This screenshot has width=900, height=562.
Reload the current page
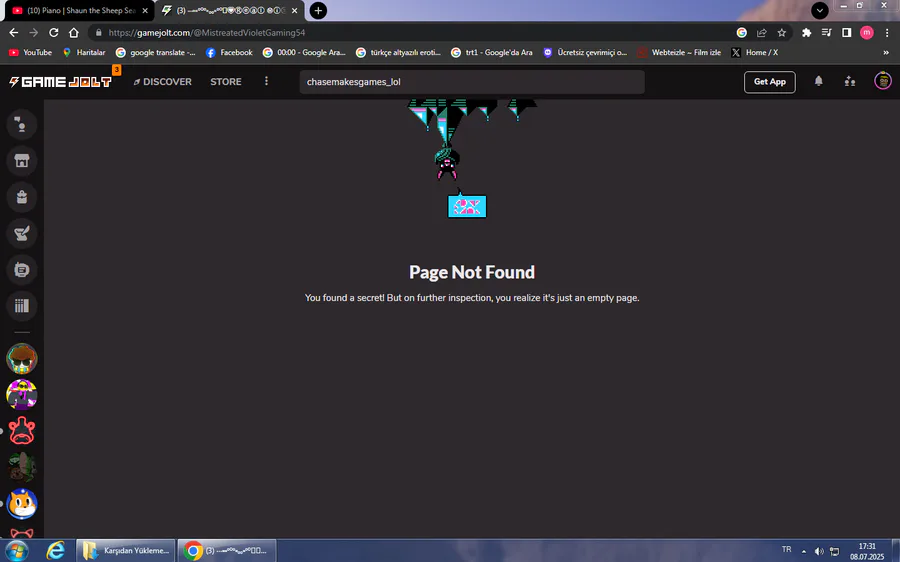point(53,33)
